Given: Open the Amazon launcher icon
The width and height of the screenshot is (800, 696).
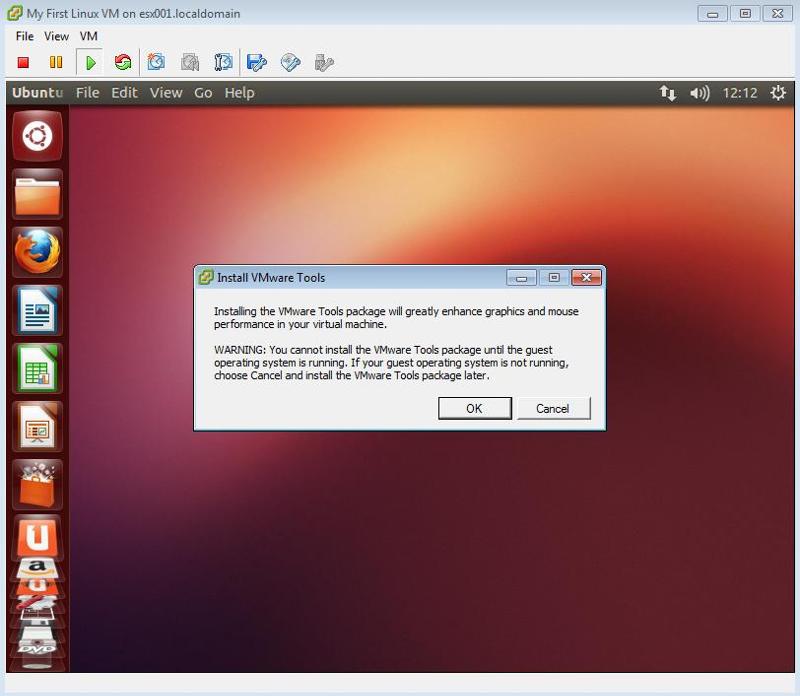Looking at the screenshot, I should coord(37,567).
